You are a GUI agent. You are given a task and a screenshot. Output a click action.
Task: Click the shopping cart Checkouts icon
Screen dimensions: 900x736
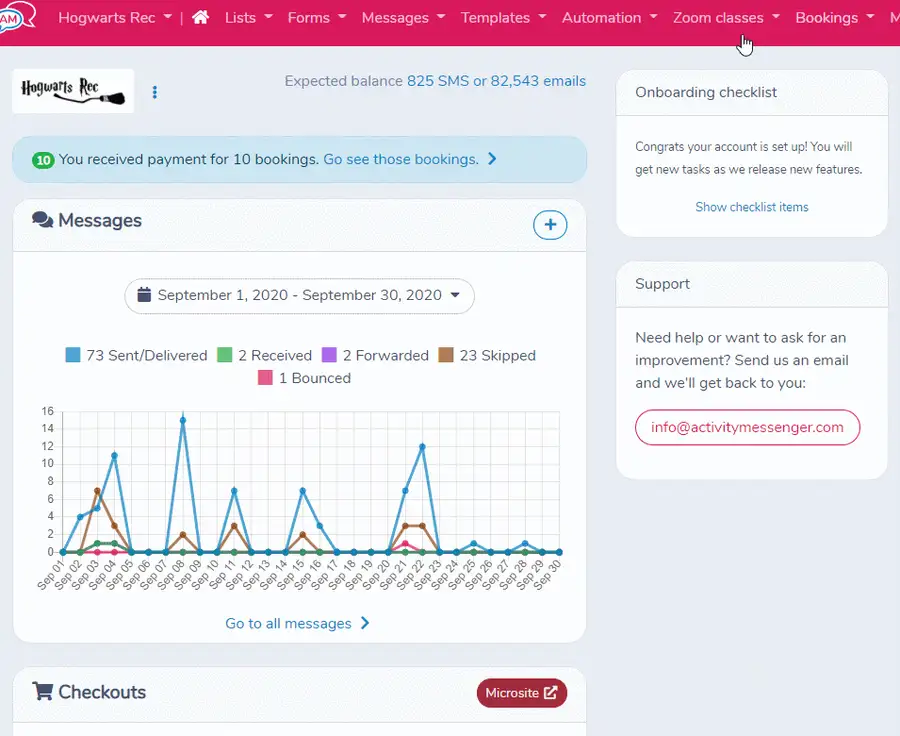42,691
